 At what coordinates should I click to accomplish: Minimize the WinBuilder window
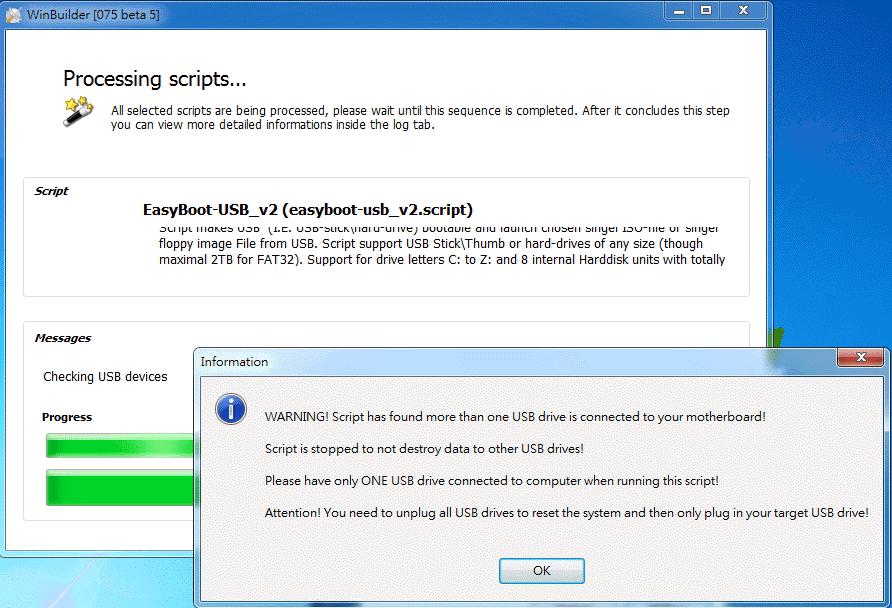coord(679,11)
